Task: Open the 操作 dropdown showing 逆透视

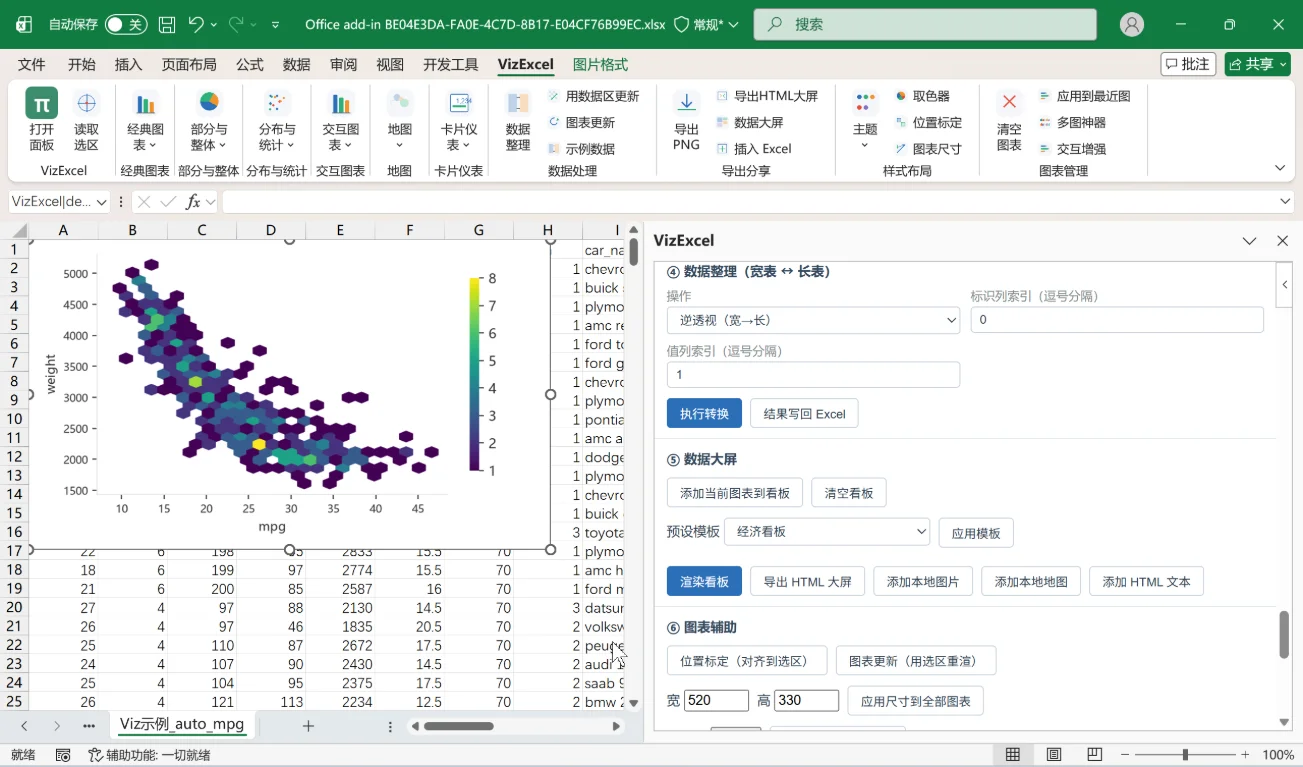Action: [x=813, y=320]
